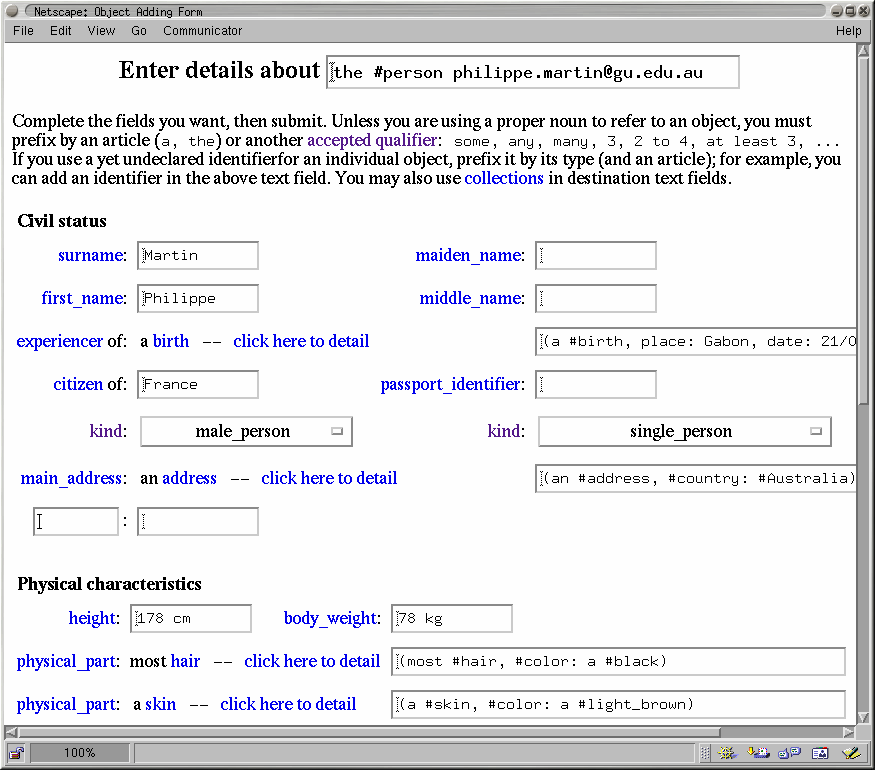Follow the 'accepted qualifier' link
875x770 pixels.
click(x=371, y=140)
